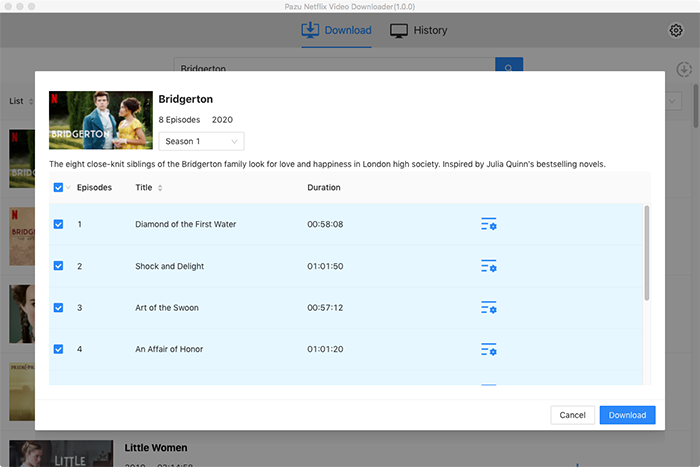
Task: Click the title An Affair of Honor
Action: tap(169, 349)
